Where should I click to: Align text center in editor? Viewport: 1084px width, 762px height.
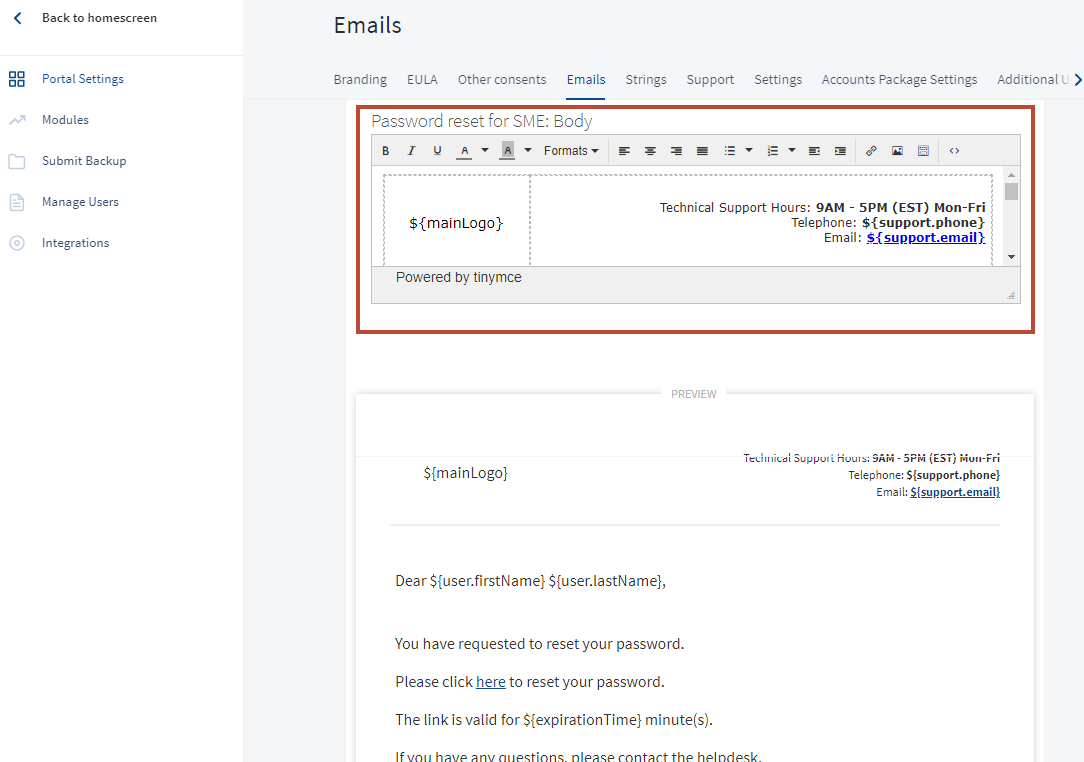[650, 151]
